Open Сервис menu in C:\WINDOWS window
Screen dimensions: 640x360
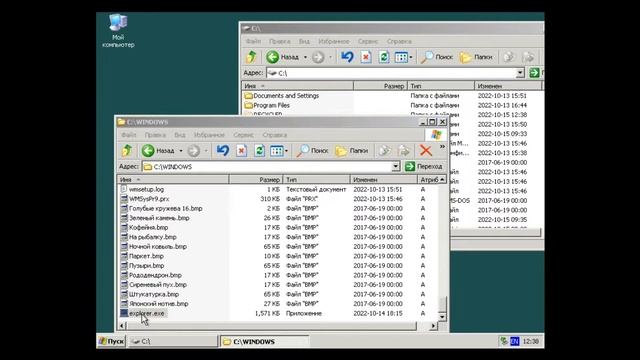tap(243, 135)
